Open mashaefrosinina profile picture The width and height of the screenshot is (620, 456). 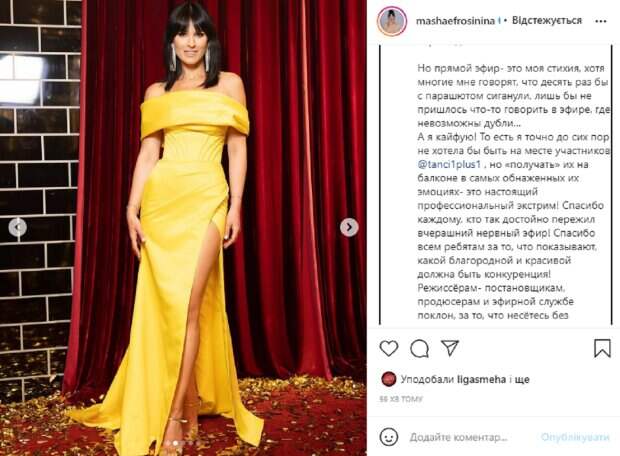(x=392, y=21)
